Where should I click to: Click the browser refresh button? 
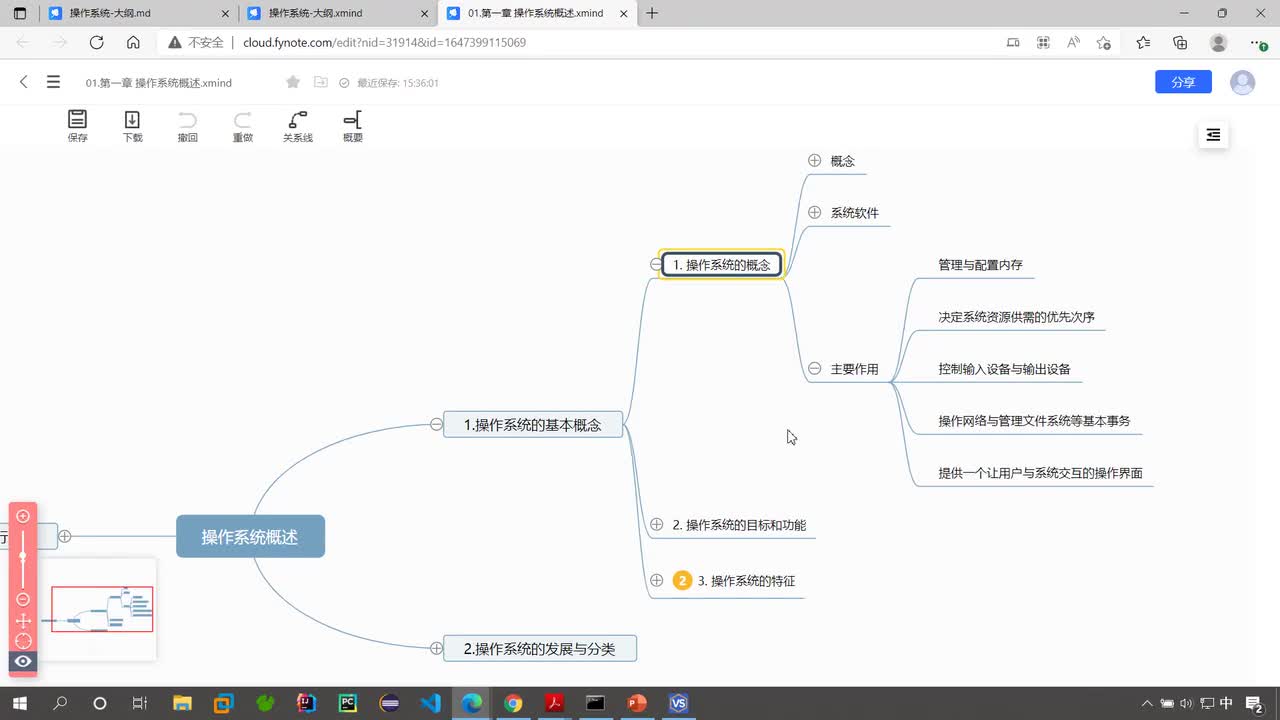pos(96,42)
